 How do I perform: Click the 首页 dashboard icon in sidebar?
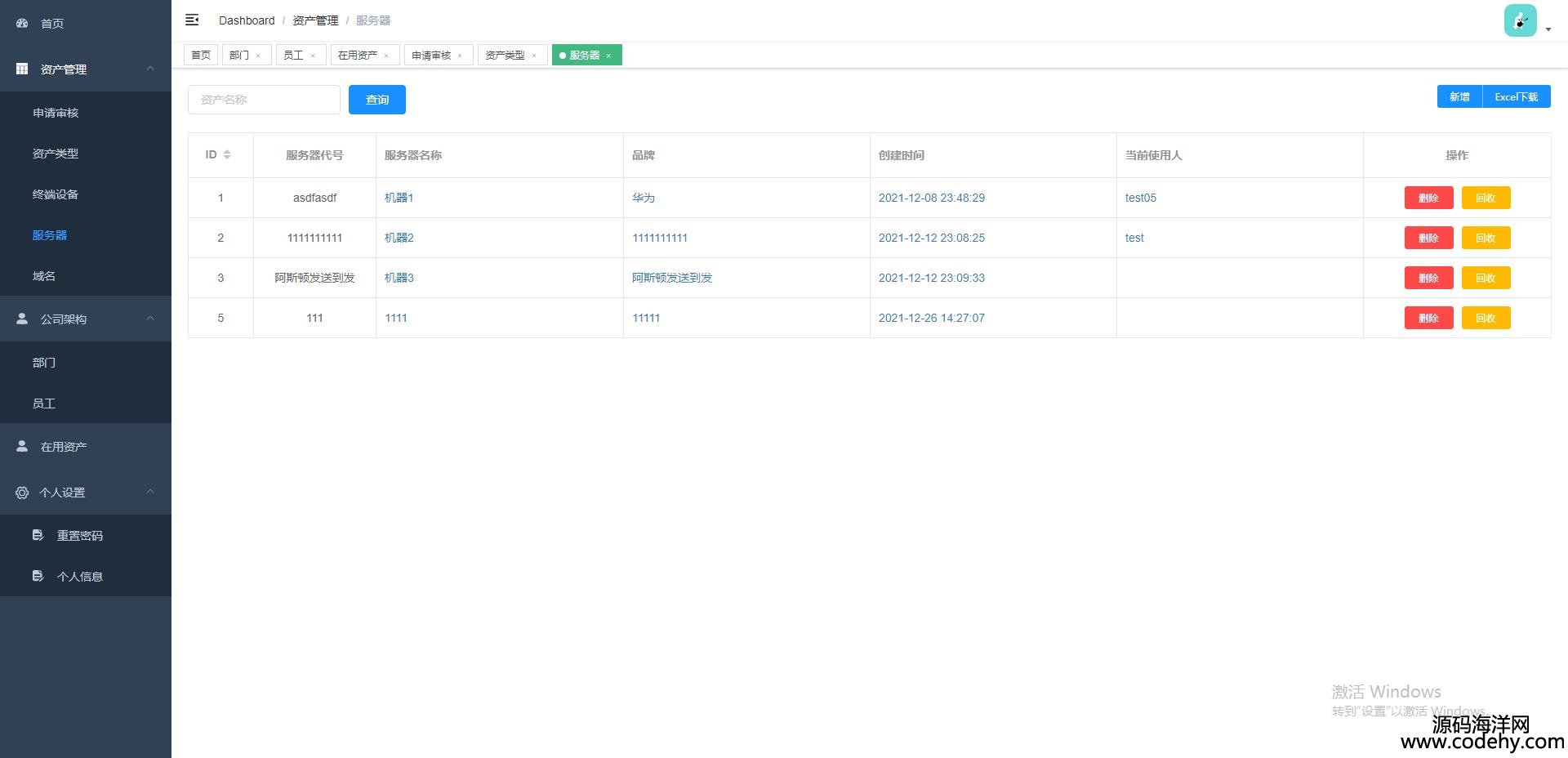pos(22,23)
